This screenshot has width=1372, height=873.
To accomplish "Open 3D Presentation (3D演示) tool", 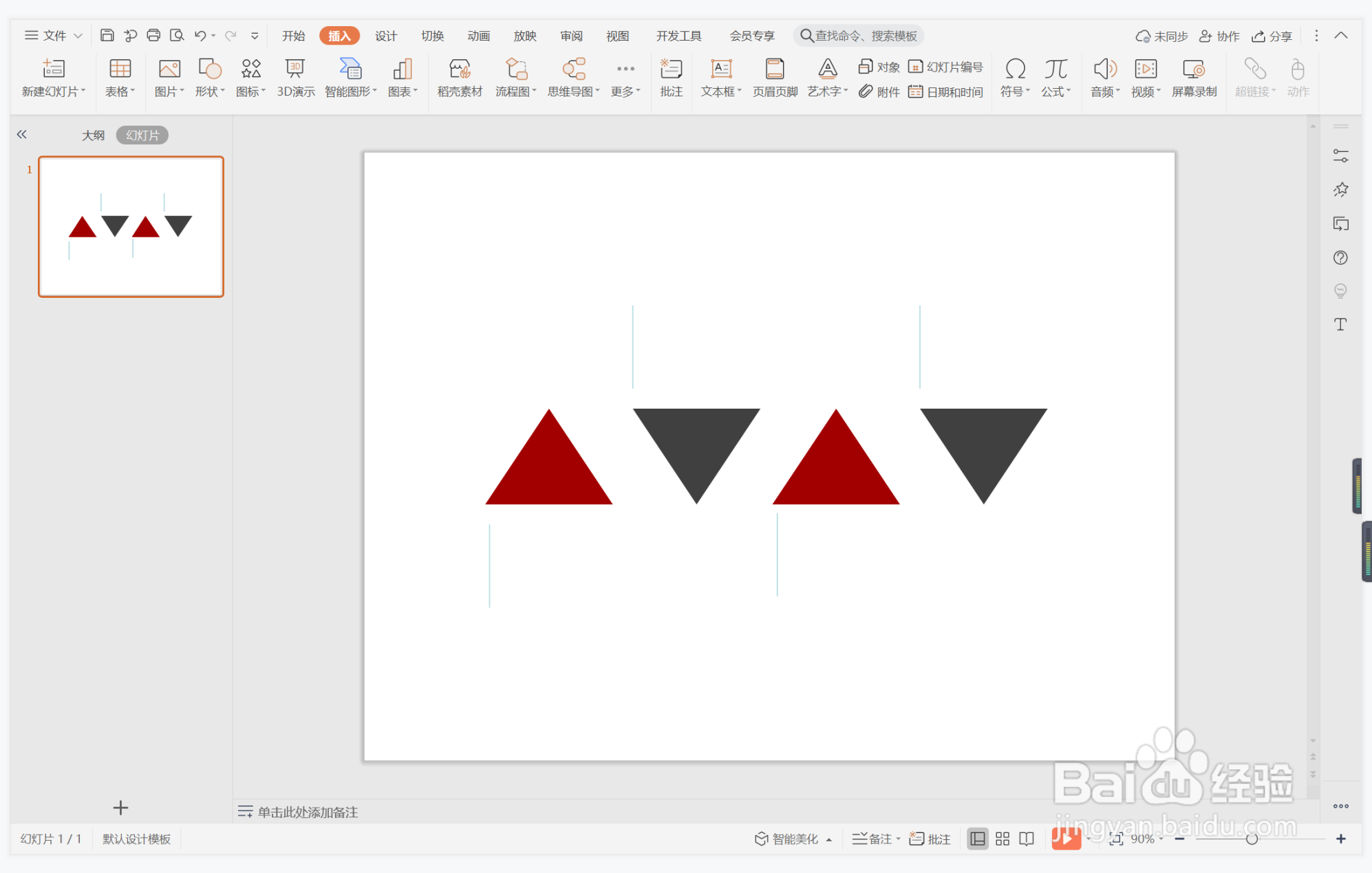I will (x=295, y=77).
